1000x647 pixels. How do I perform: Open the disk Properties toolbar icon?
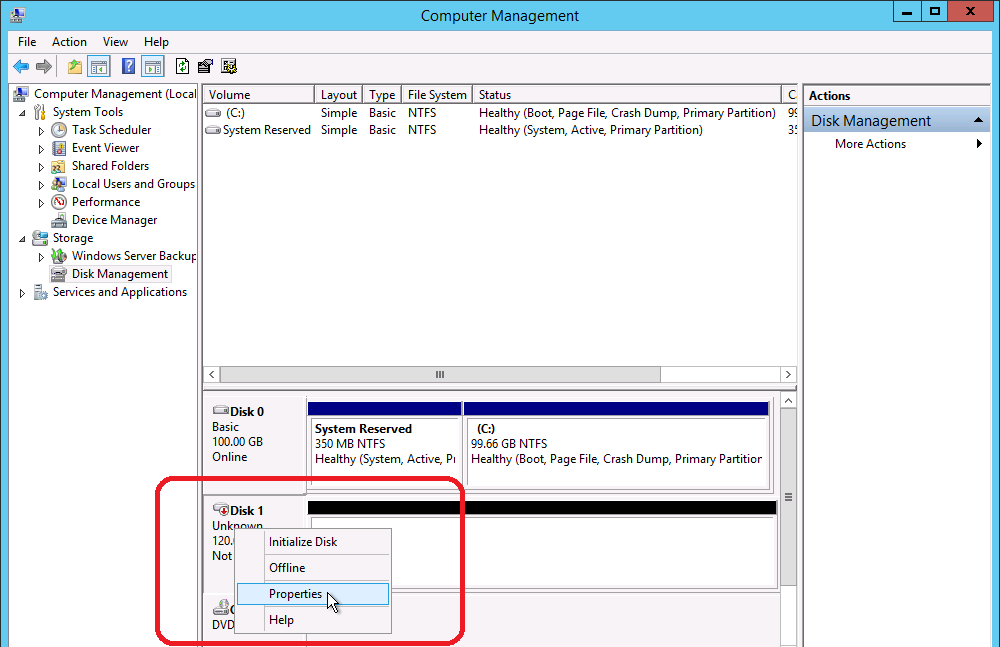coord(205,67)
